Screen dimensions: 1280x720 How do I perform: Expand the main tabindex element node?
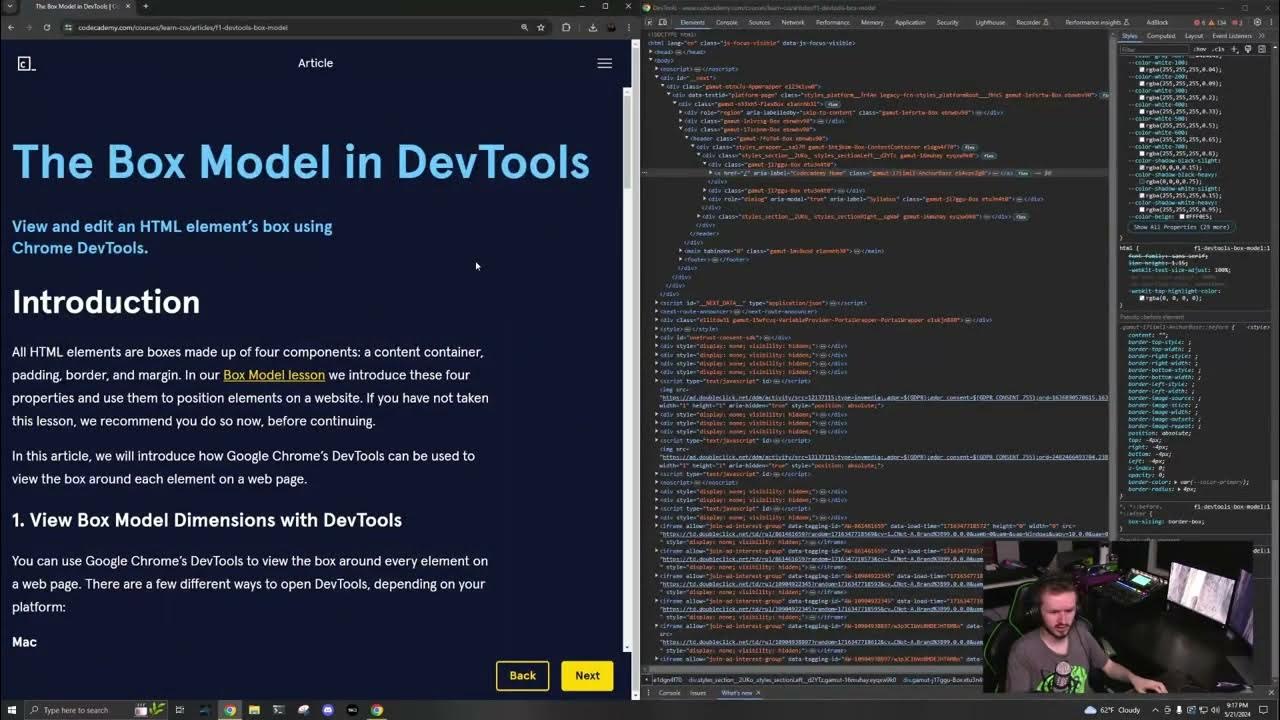coord(681,251)
